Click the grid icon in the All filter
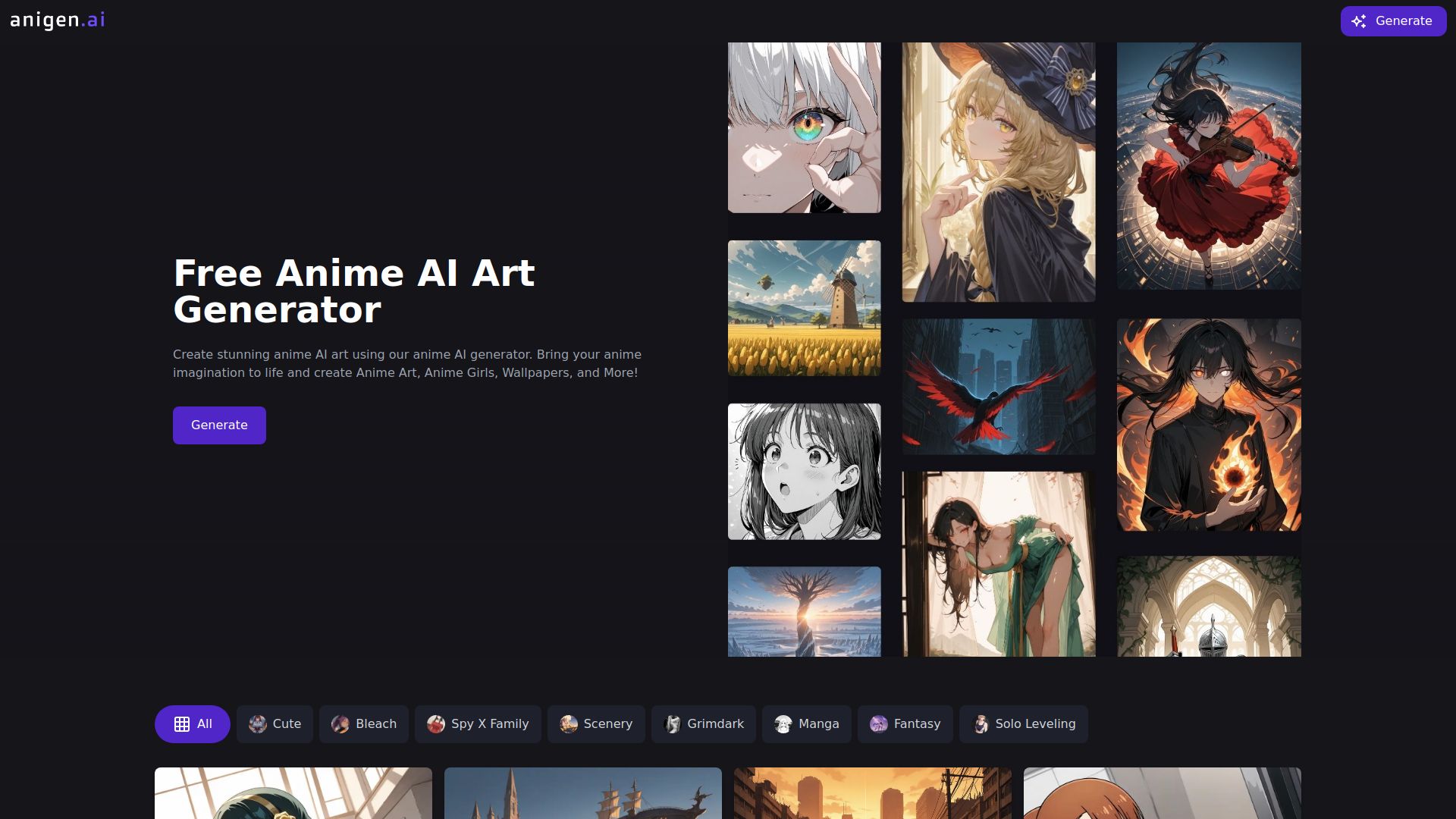 (182, 723)
